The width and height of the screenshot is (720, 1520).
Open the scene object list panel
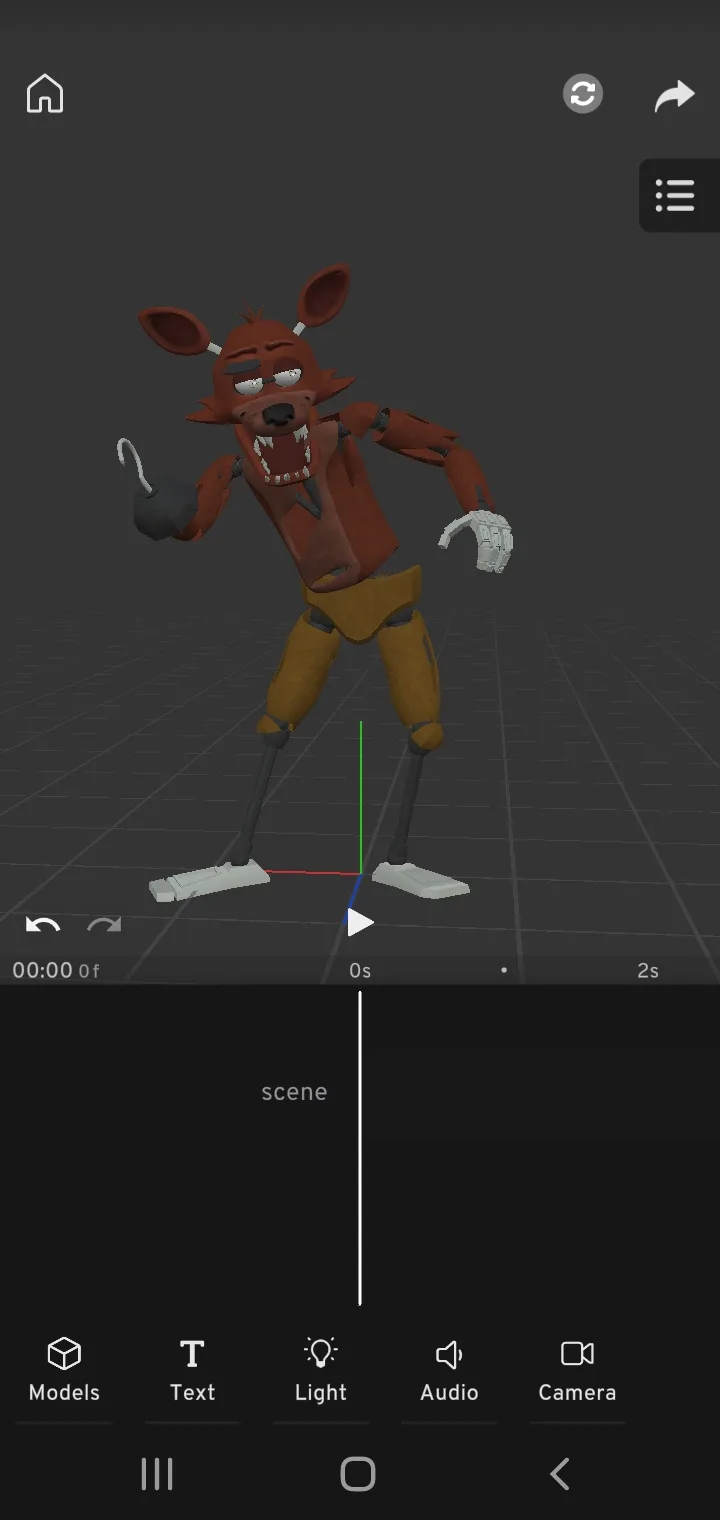point(679,196)
